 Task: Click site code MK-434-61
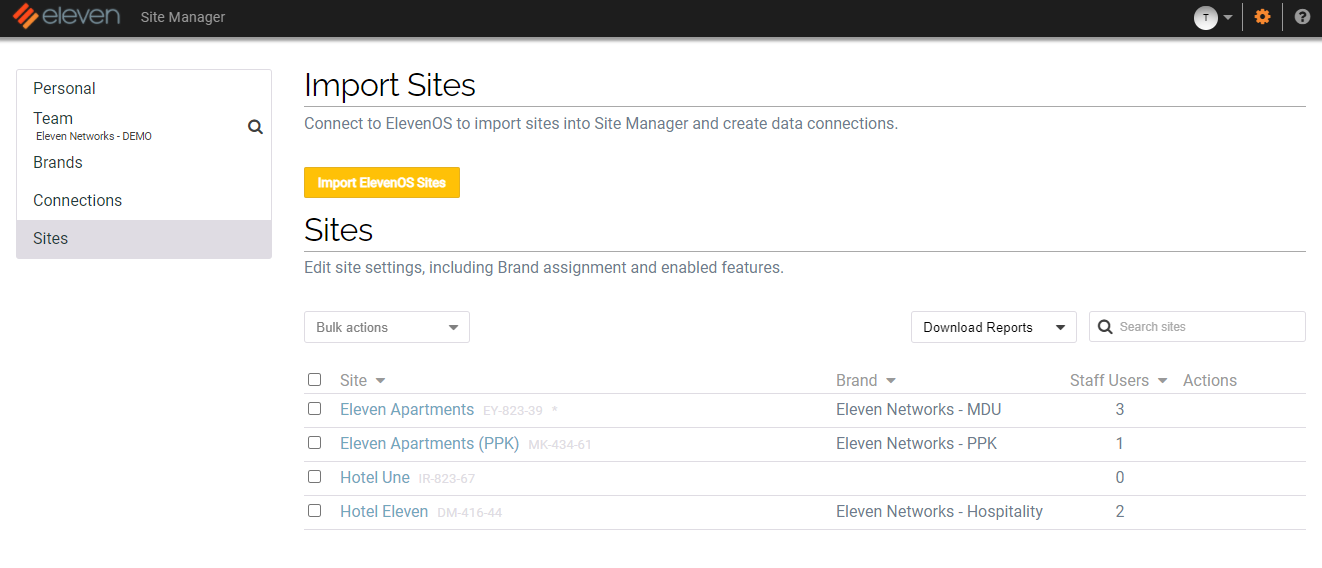560,445
